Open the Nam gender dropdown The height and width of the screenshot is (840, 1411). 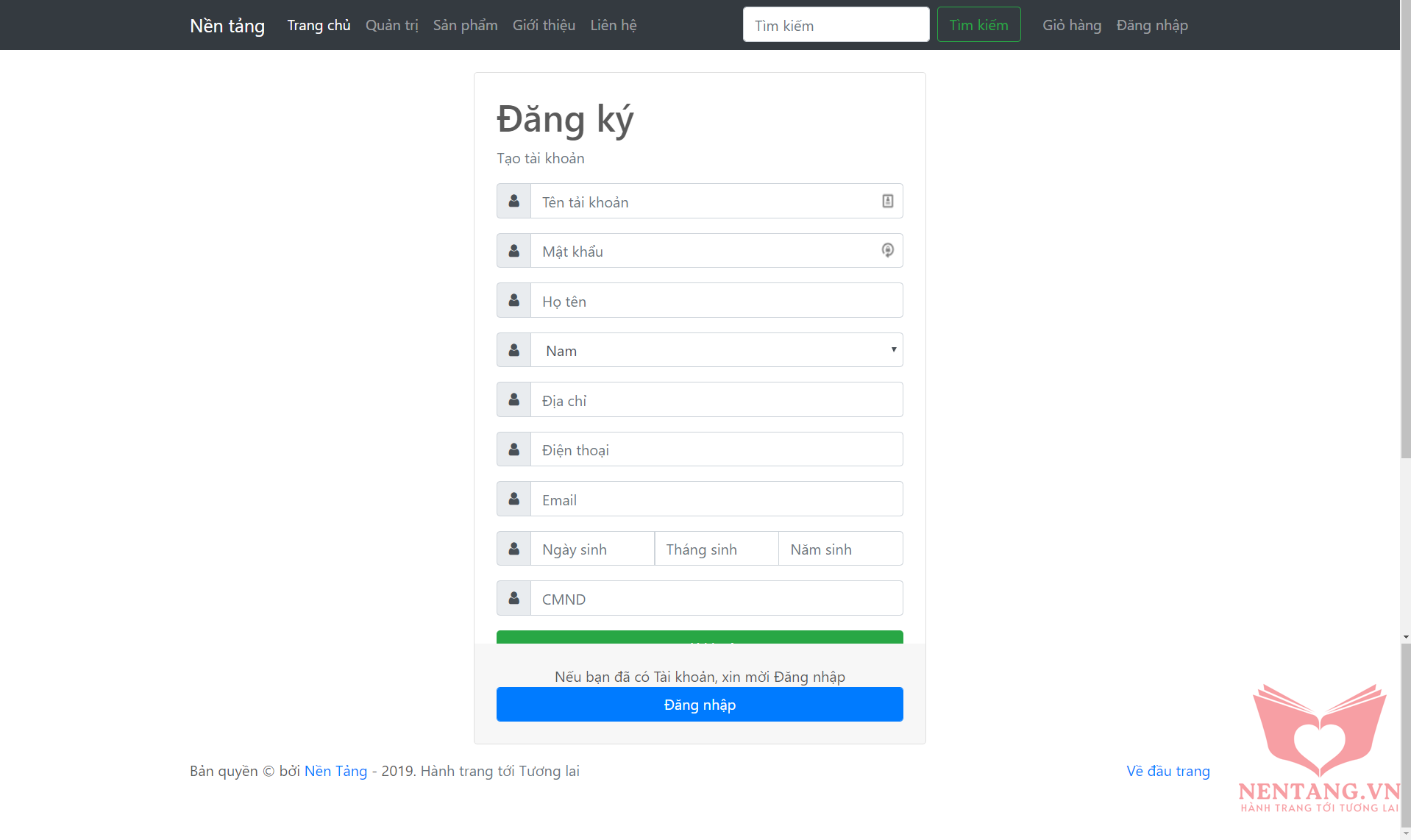tap(717, 350)
